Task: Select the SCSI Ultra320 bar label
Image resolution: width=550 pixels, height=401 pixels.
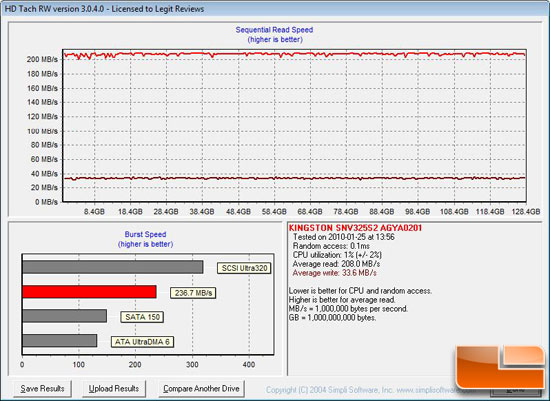Action: pos(244,268)
